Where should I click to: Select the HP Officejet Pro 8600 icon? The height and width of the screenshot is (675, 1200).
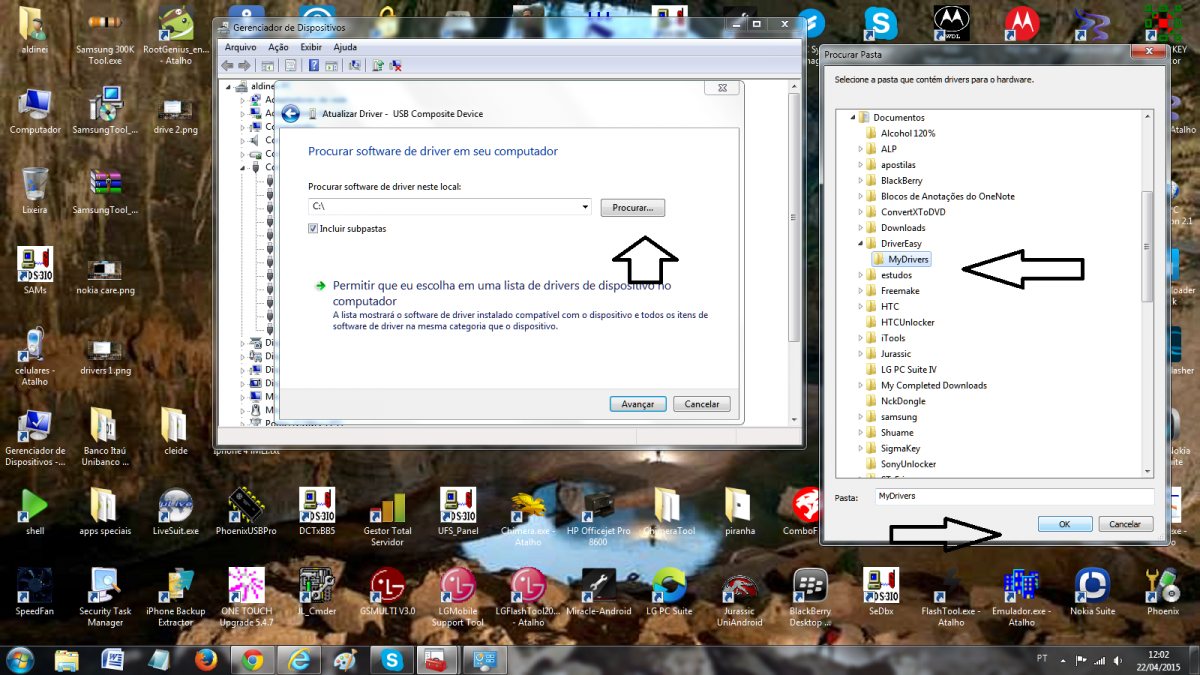pos(599,516)
